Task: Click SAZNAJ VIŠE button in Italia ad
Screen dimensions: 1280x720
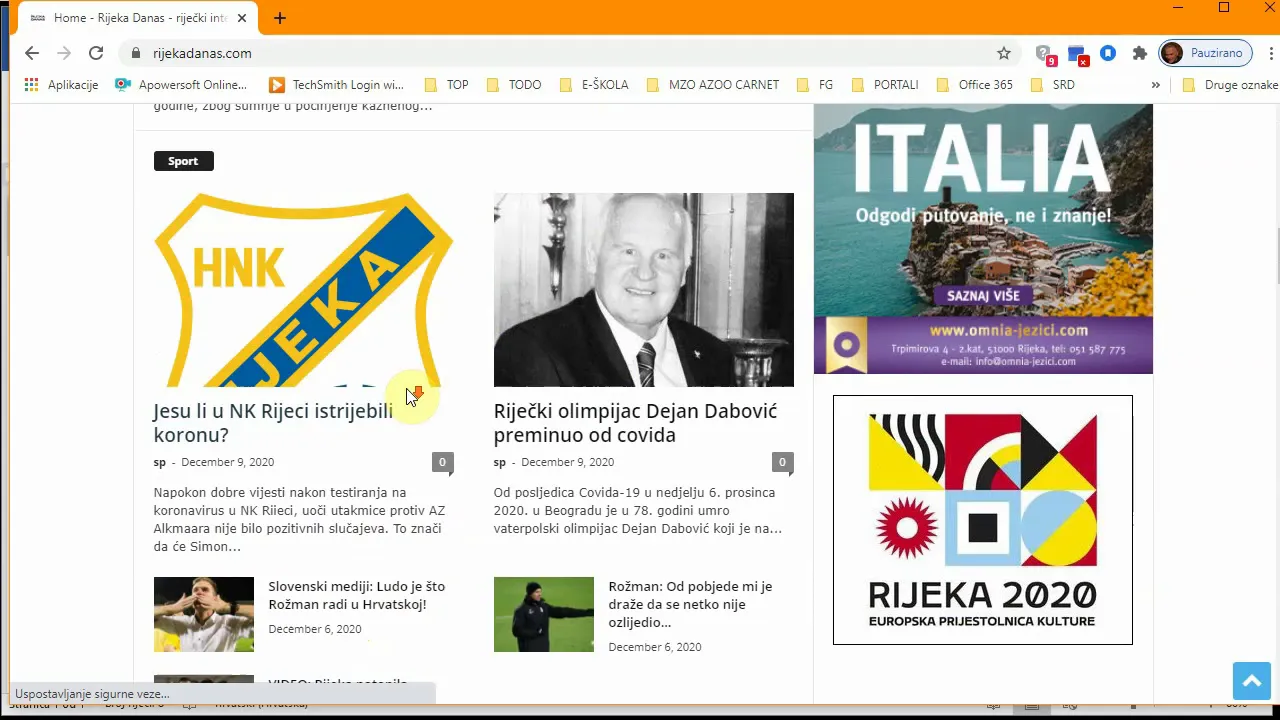Action: pos(983,296)
